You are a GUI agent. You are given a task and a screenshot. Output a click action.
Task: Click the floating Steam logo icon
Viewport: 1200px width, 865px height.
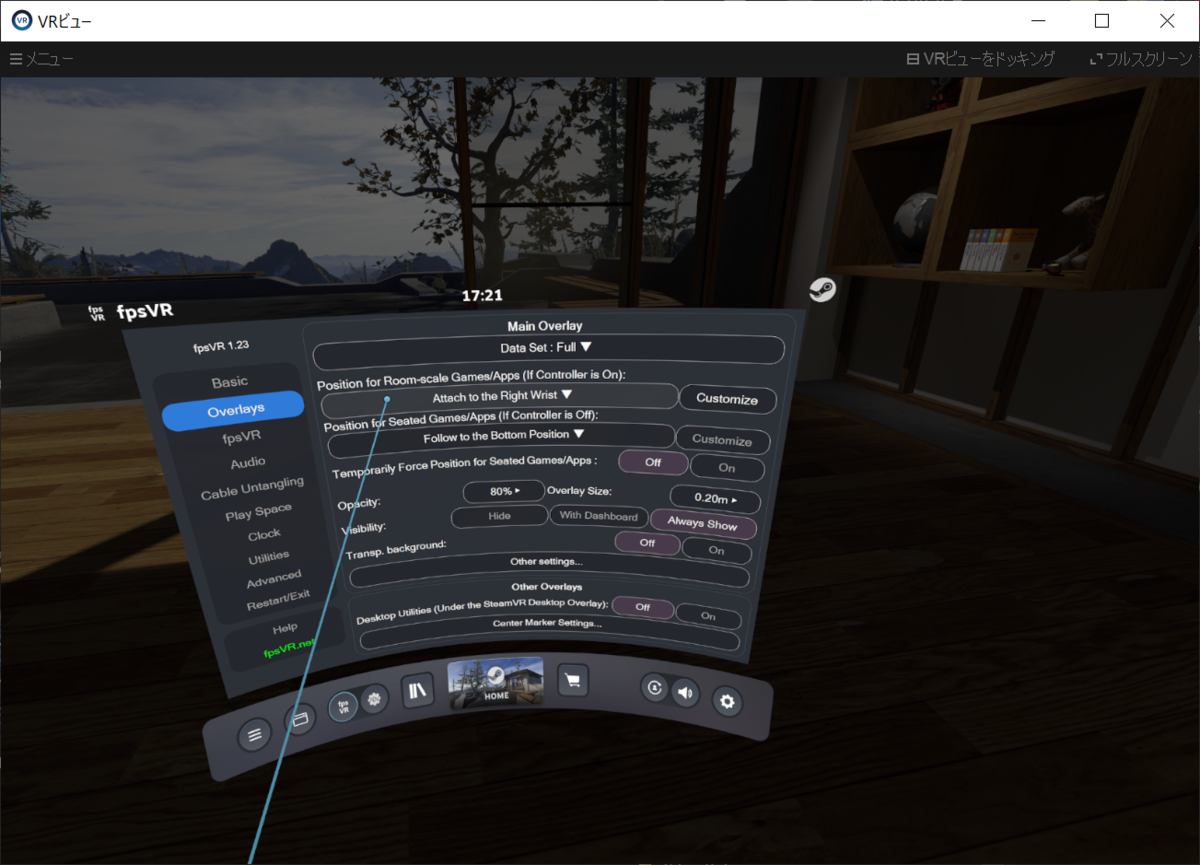point(822,290)
